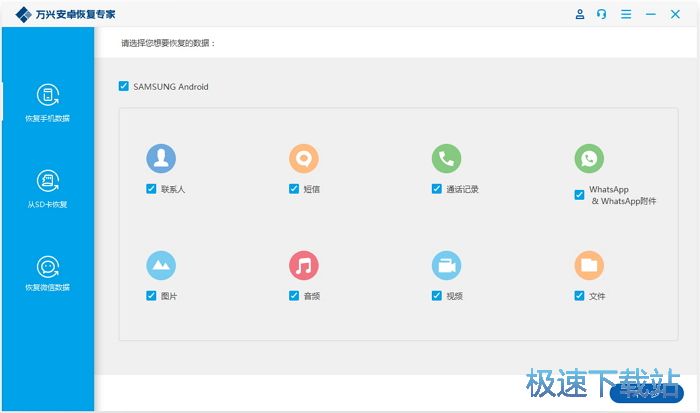Click the blue button at bottom right

(646, 392)
